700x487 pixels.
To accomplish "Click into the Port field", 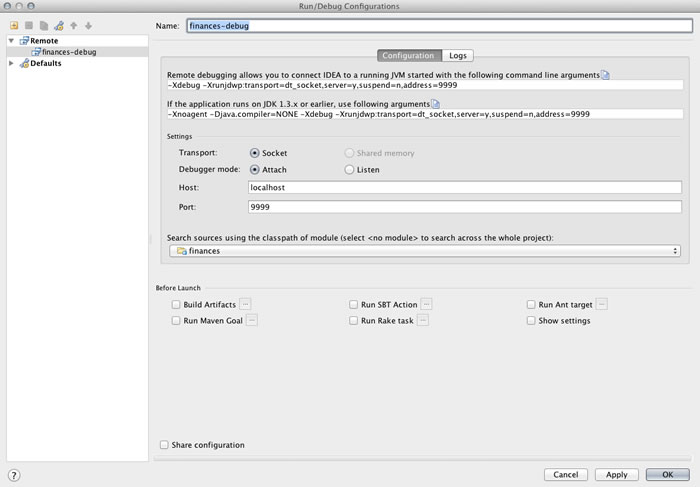I will pos(464,207).
